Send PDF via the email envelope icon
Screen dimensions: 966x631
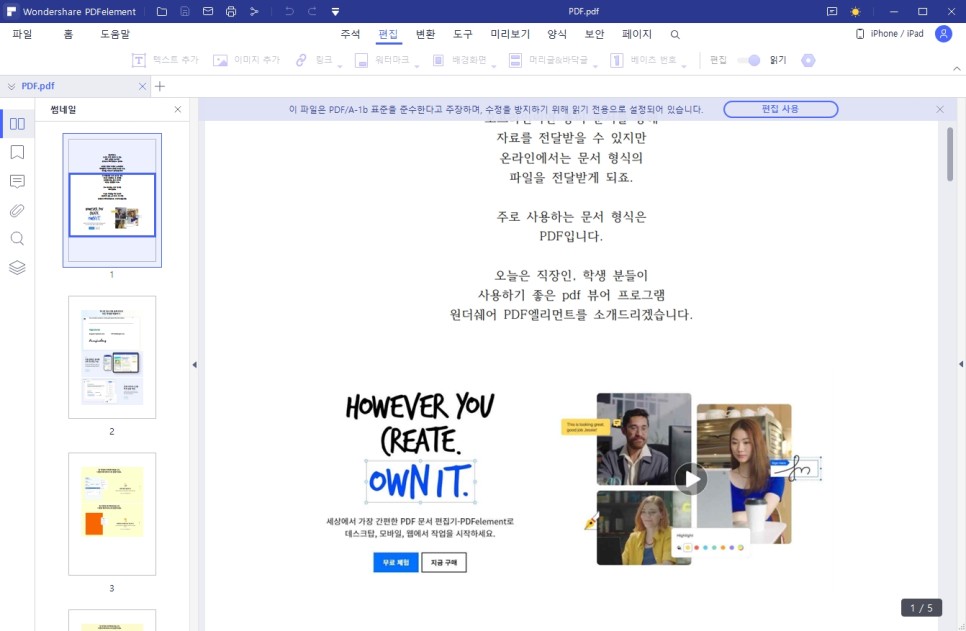coord(208,11)
